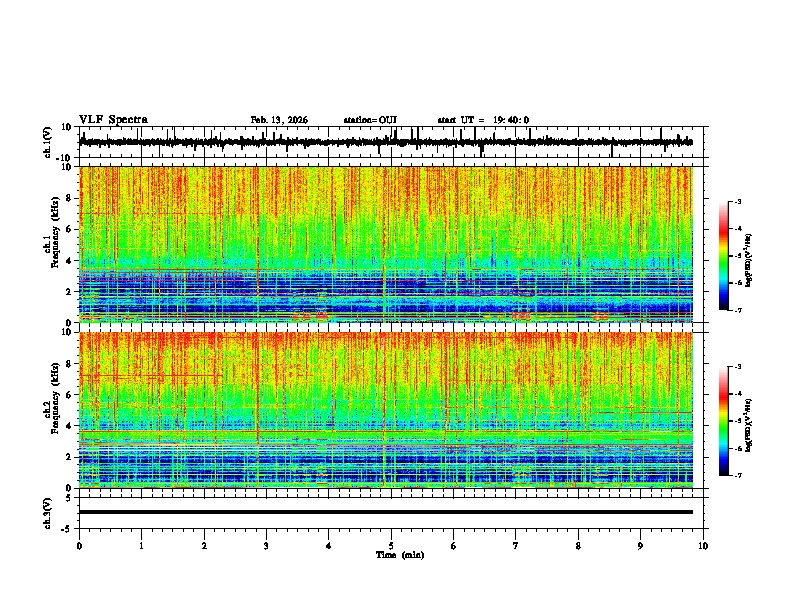Click the ch.1 colorbar 'log(PSD)' label
This screenshot has width=792, height=612.
(x=749, y=260)
